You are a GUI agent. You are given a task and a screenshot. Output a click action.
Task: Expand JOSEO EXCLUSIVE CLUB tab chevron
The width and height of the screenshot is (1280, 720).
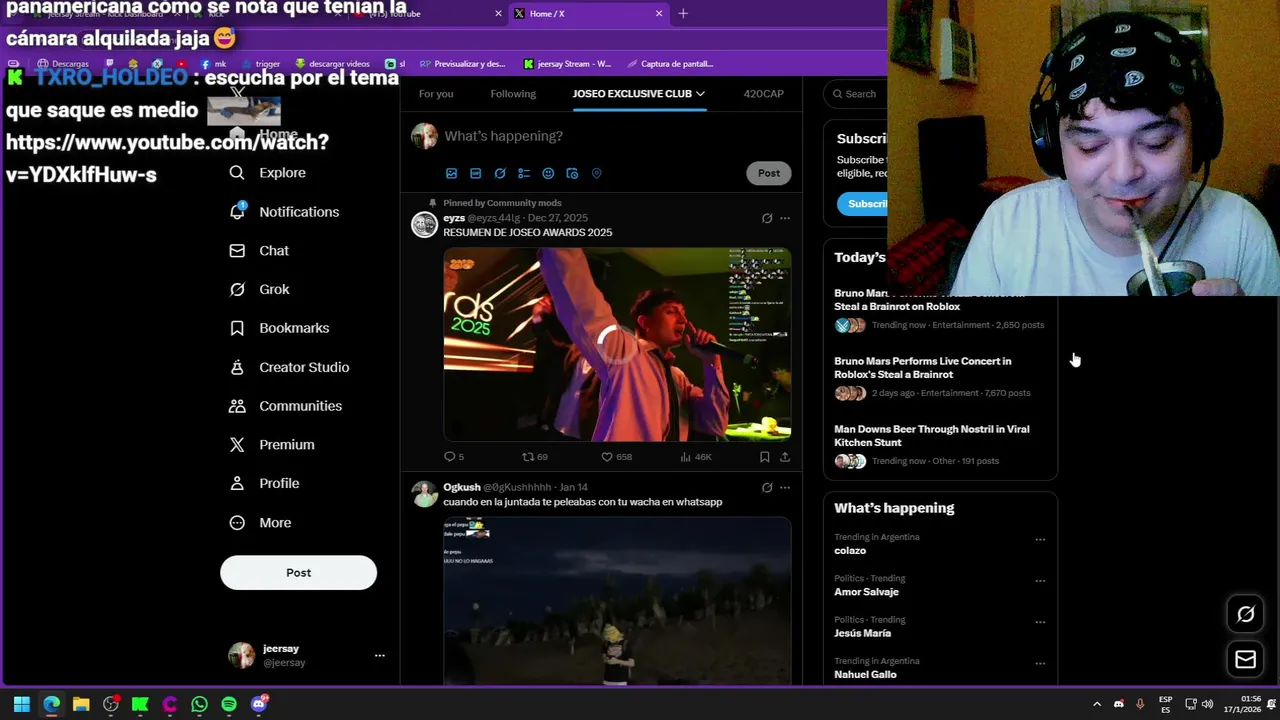700,94
